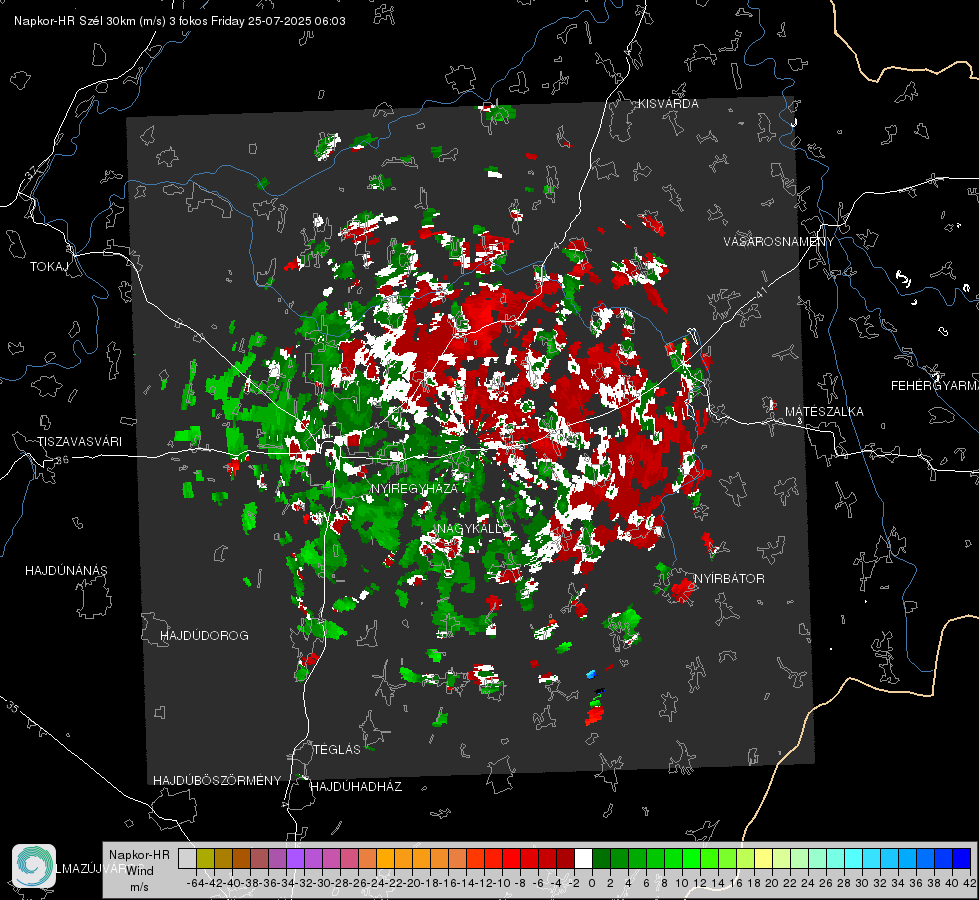This screenshot has width=979, height=900.
Task: Choose the dark red swatch between -4 and -2
Action: 565,859
